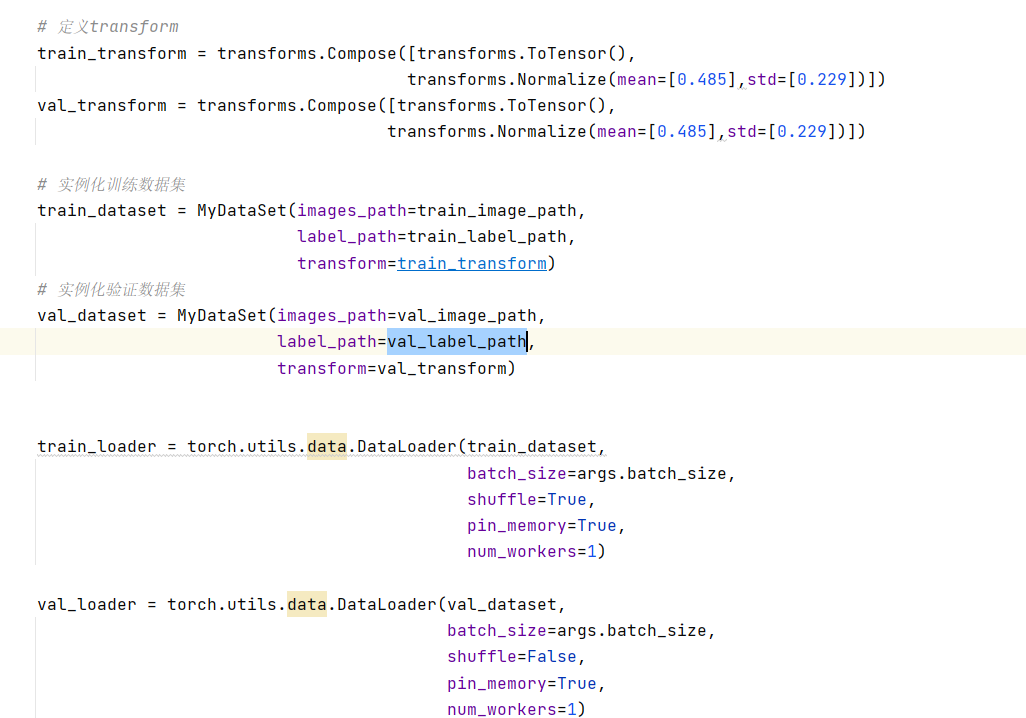Click the highlighted 'val_label_path' selection
Screen dimensions: 1026x718
tap(457, 342)
